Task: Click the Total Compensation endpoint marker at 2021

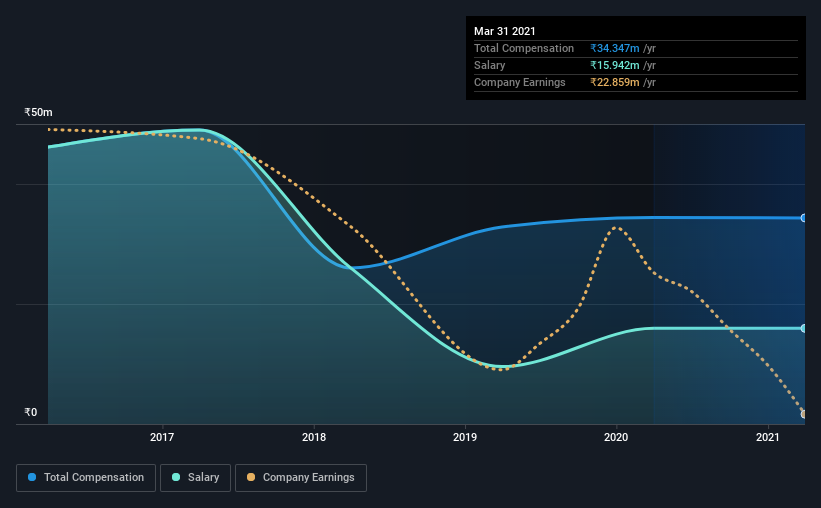Action: (803, 218)
